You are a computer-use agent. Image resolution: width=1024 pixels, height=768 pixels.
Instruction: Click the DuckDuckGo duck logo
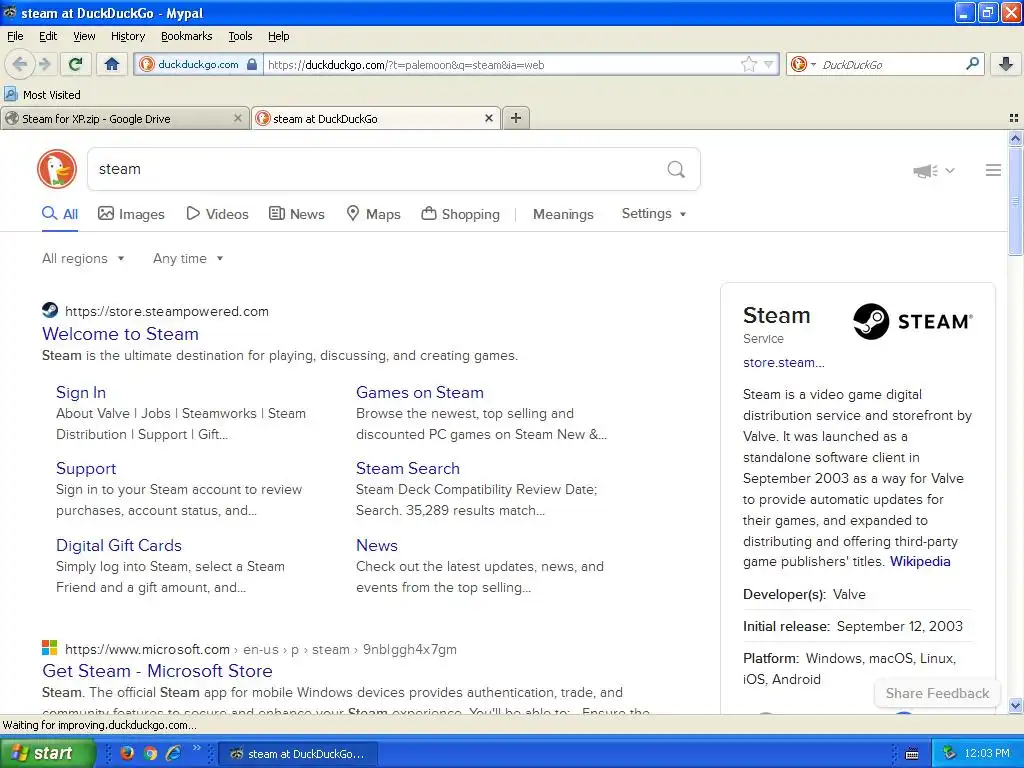point(57,168)
